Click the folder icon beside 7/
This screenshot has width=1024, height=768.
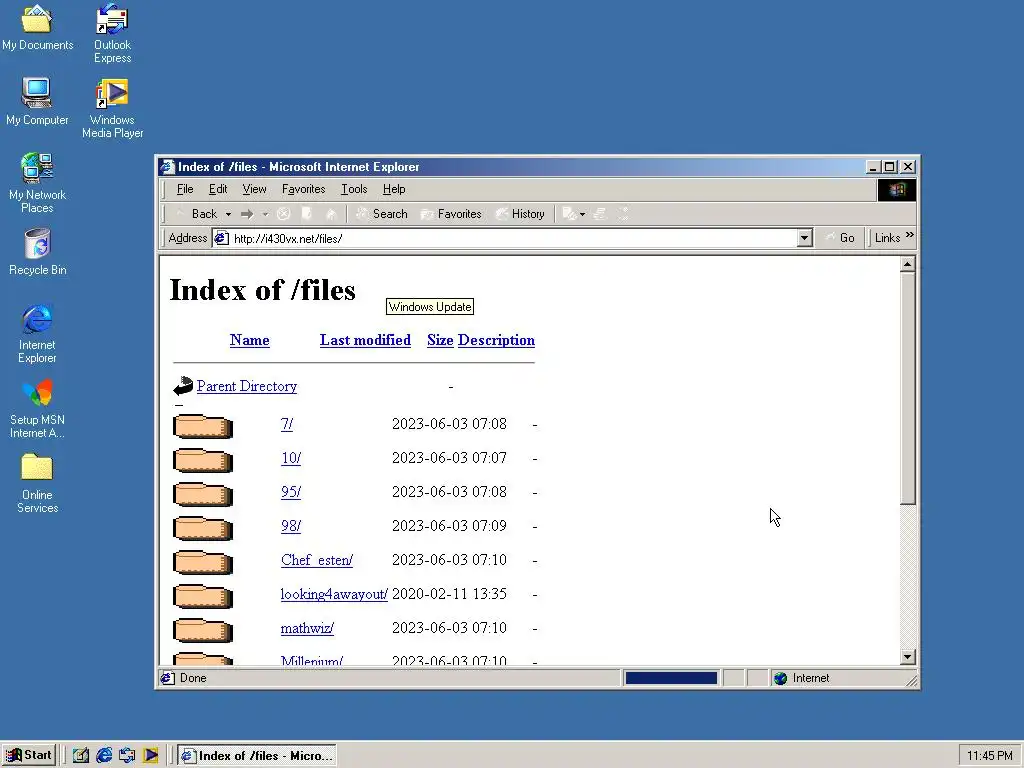[x=203, y=425]
